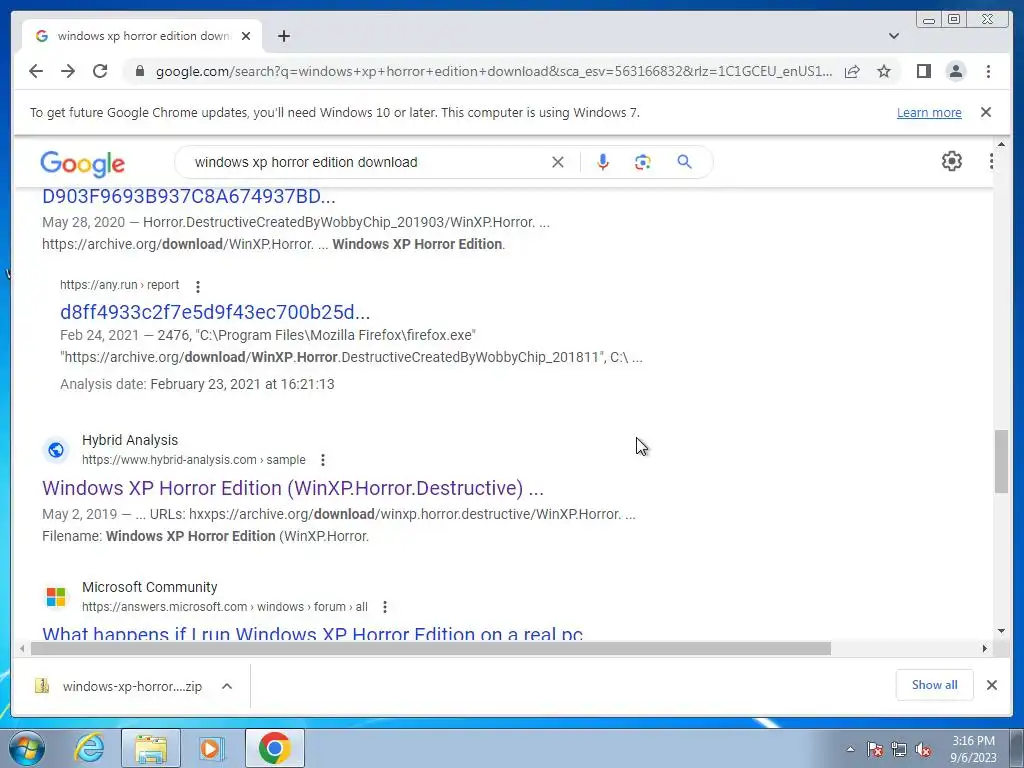Open options for the Microsoft Community result
1024x768 pixels.
pyautogui.click(x=385, y=607)
